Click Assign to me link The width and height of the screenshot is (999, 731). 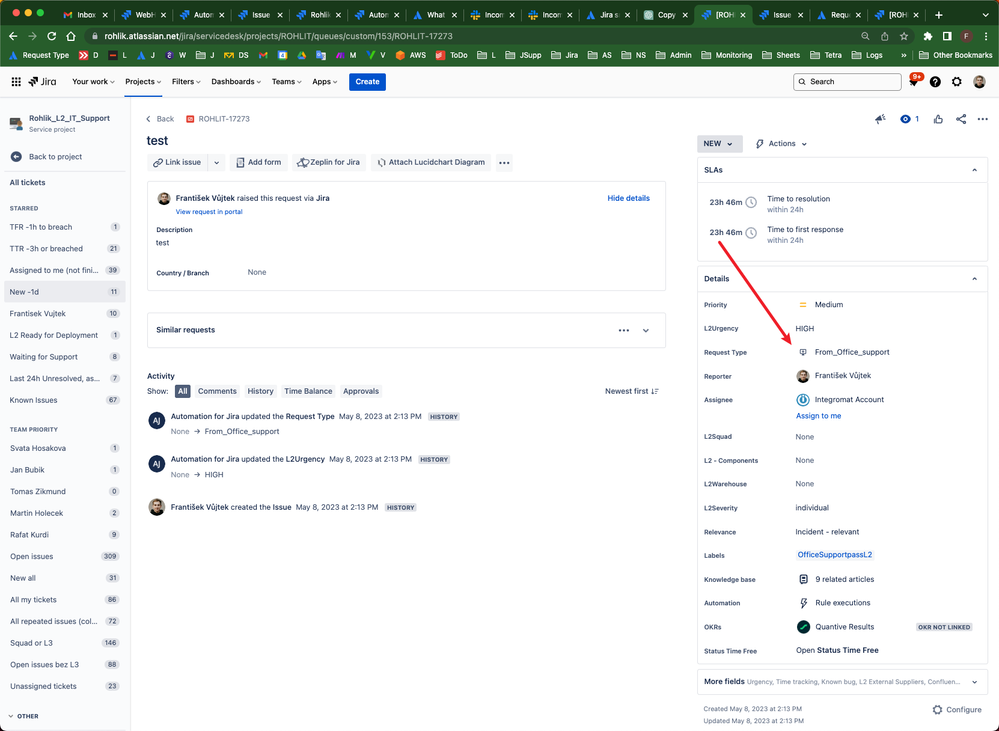pos(818,416)
